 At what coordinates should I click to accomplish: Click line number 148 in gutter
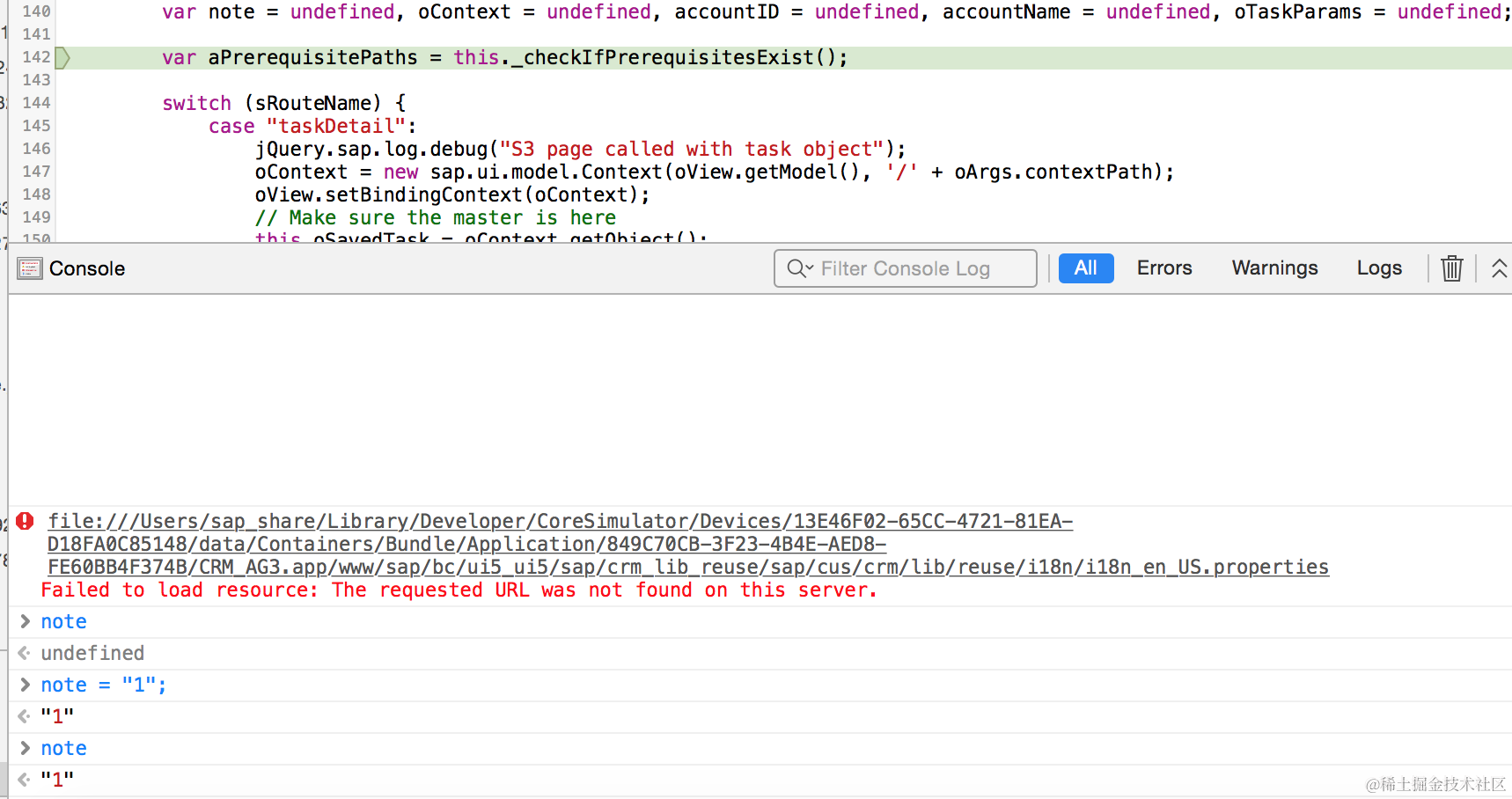point(36,194)
